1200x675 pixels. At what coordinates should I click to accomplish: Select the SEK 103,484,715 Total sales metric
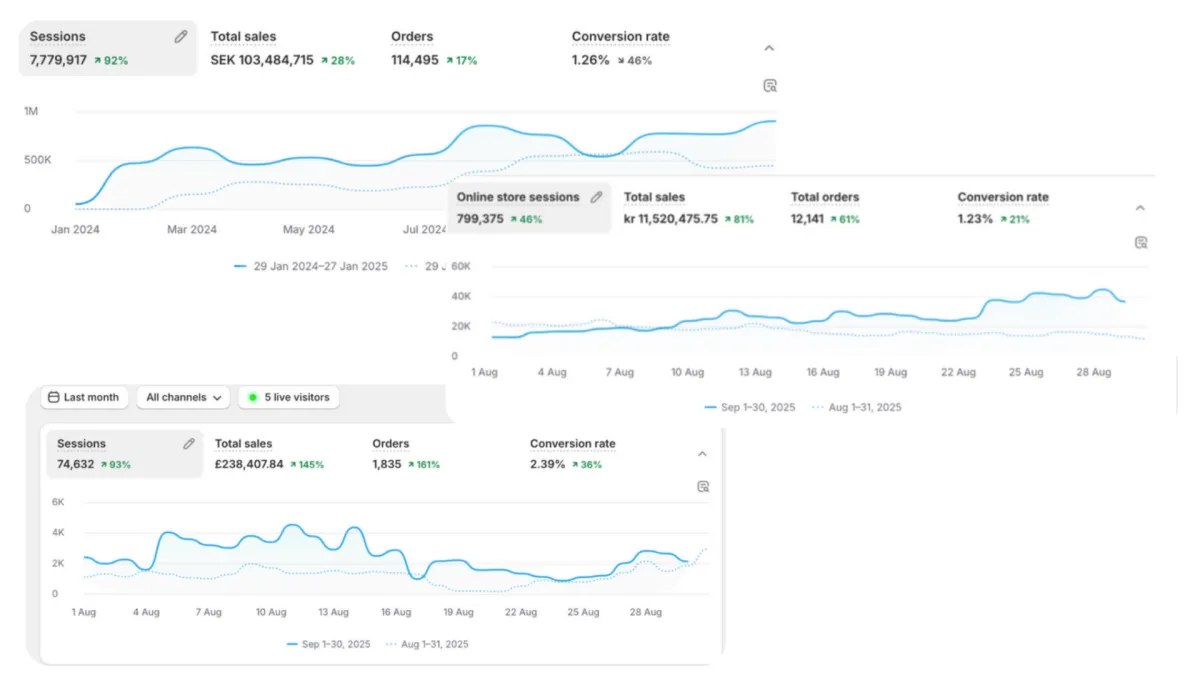(283, 48)
